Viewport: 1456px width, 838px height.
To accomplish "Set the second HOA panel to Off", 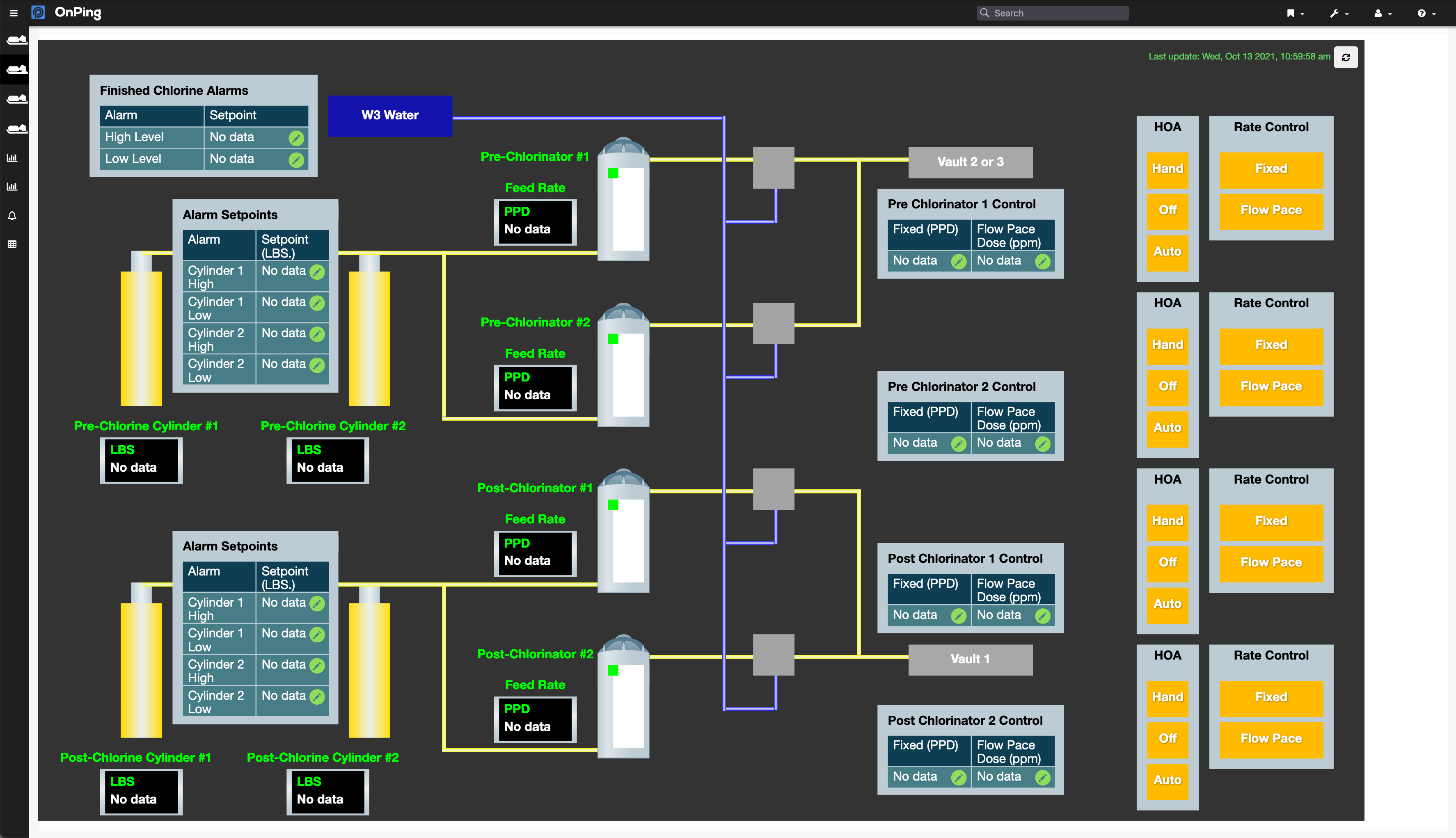I will coord(1167,386).
